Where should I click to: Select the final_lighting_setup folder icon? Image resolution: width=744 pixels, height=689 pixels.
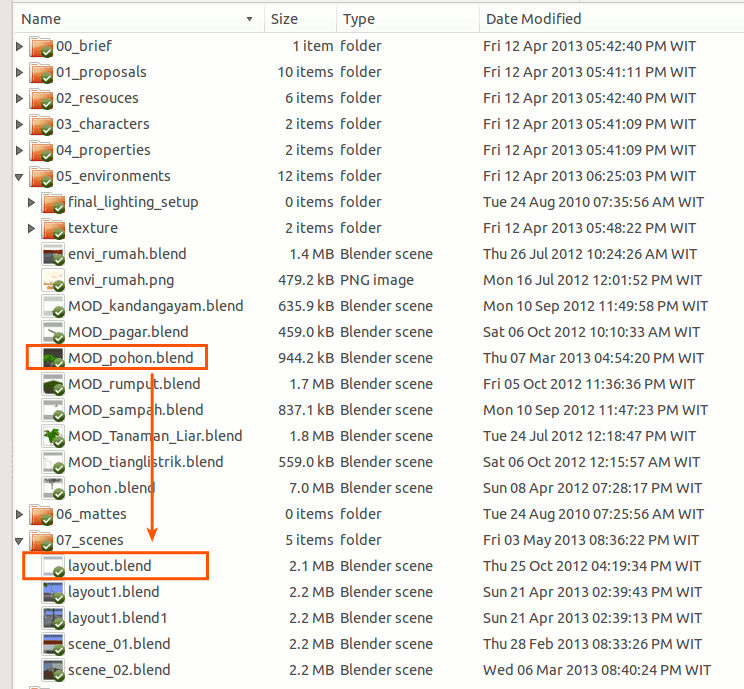pyautogui.click(x=53, y=203)
